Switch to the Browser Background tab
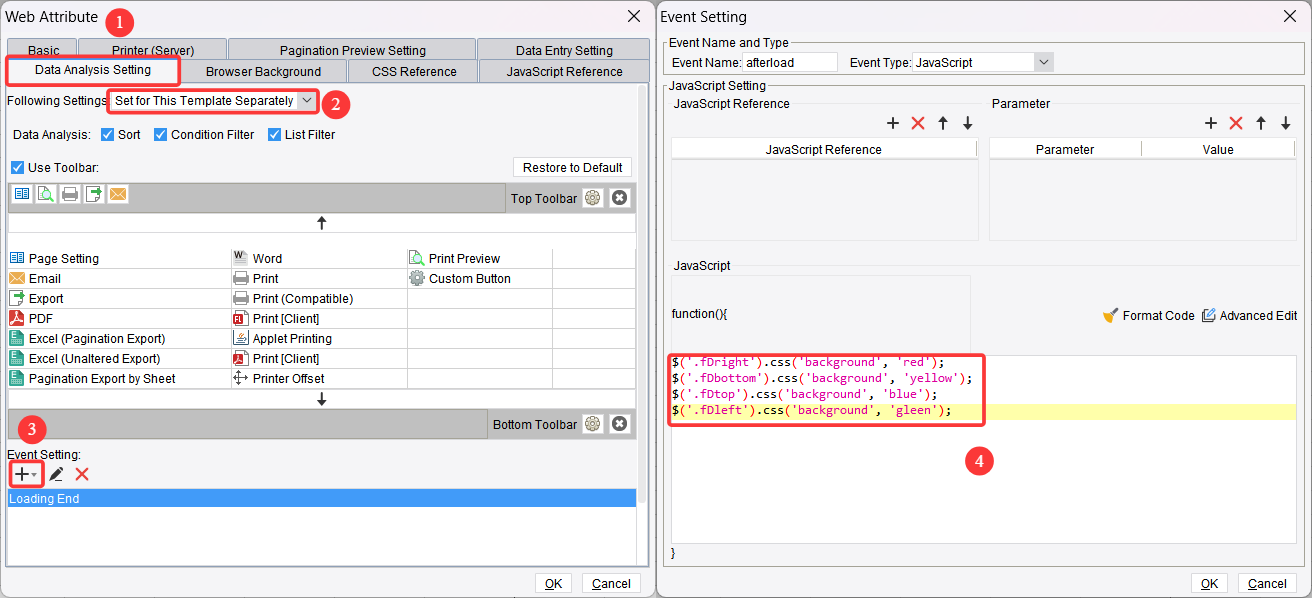 click(263, 71)
